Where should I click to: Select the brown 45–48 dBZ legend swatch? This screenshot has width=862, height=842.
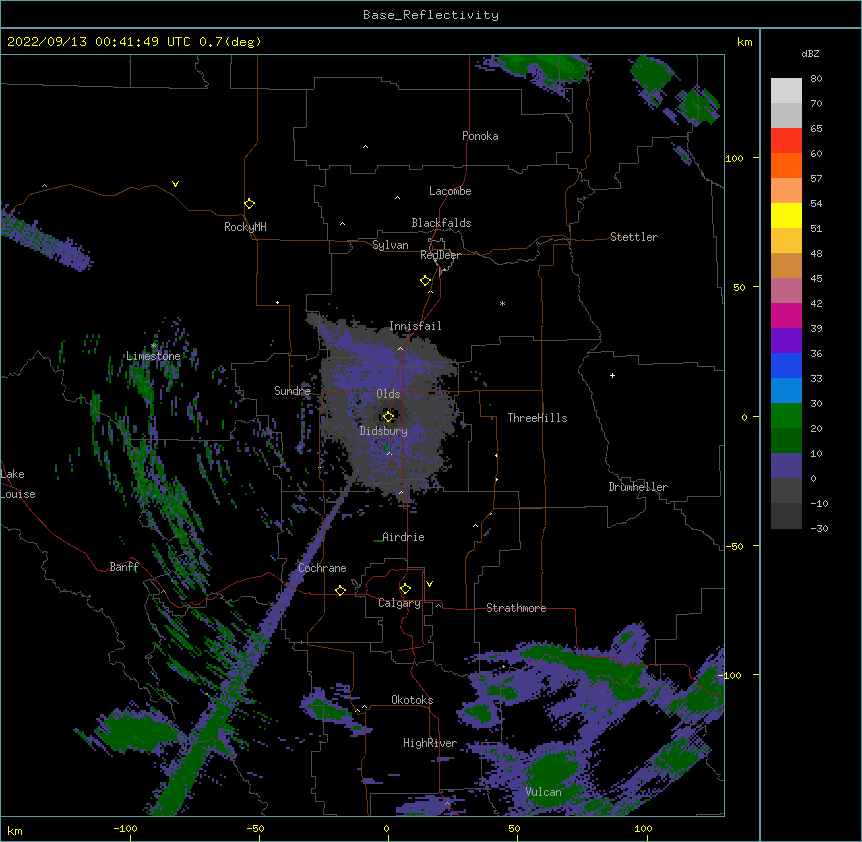coord(786,265)
